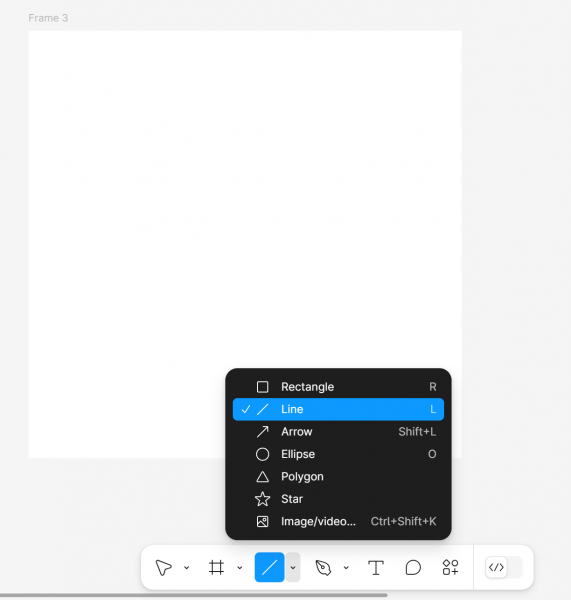Image resolution: width=571 pixels, height=600 pixels.
Task: Choose Image/video... from the menu
Action: (x=338, y=521)
